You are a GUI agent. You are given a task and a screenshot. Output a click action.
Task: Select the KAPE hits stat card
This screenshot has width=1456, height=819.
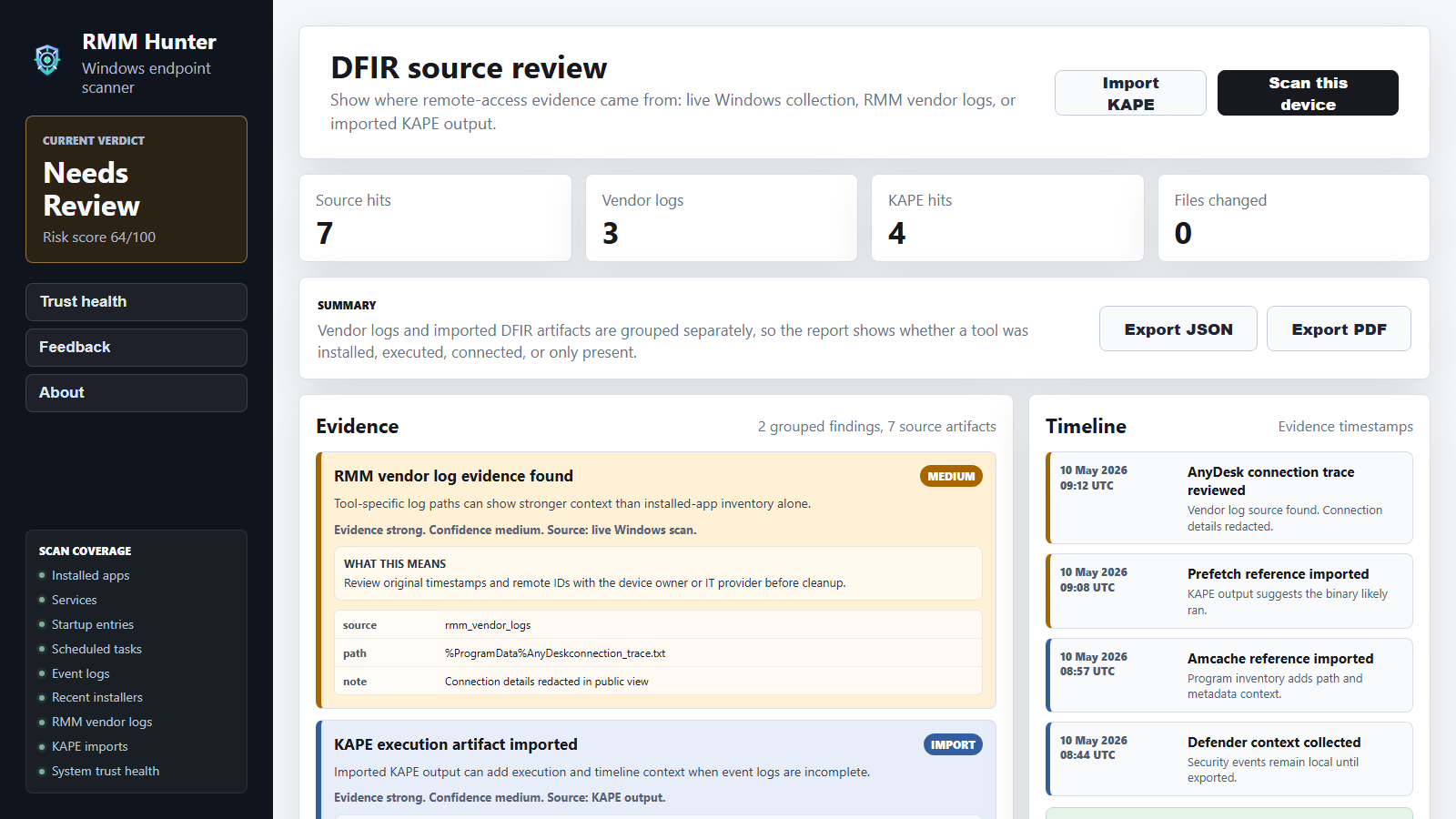1007,218
